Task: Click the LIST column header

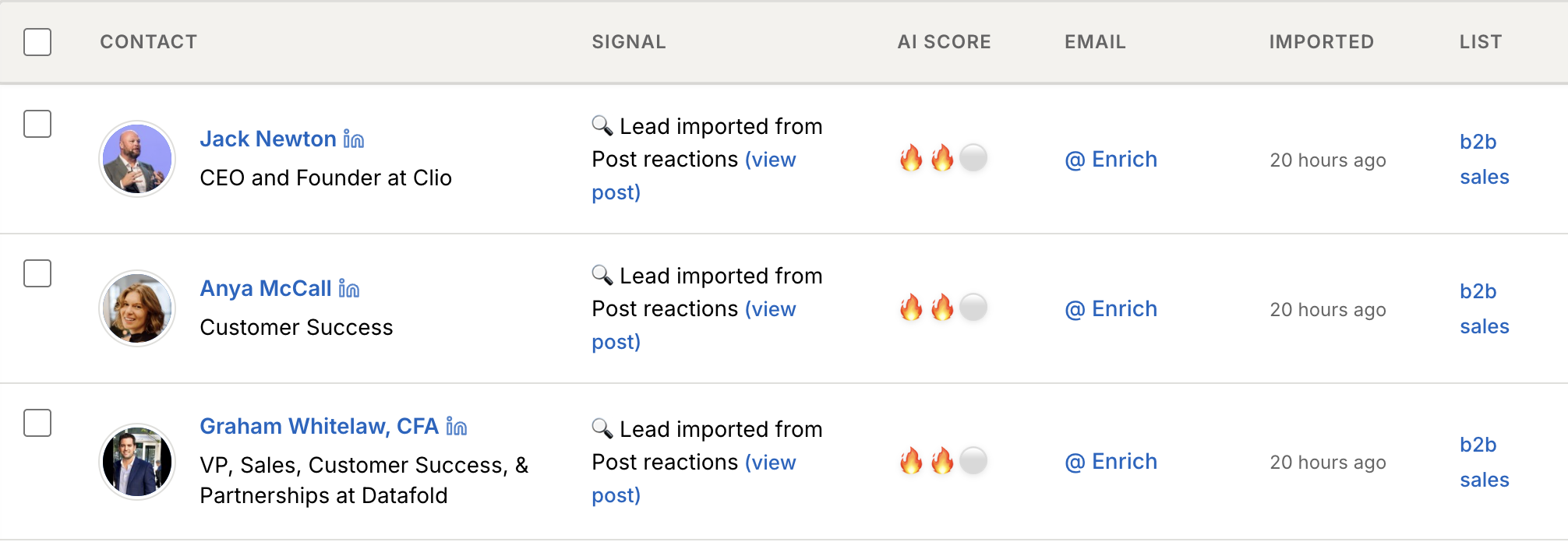Action: (1479, 41)
